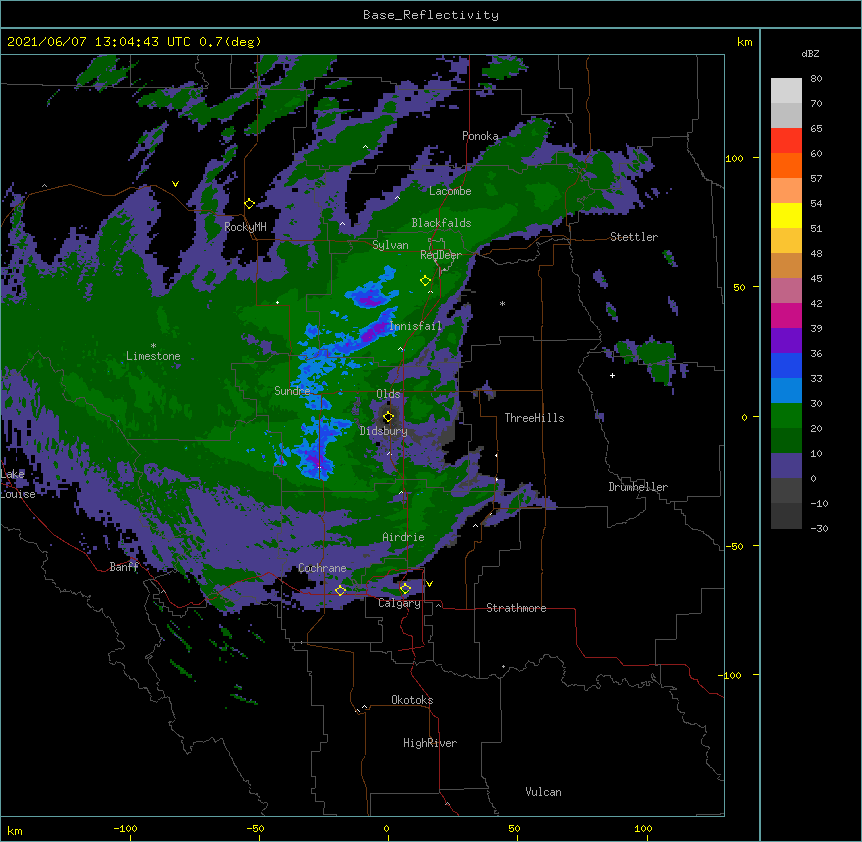This screenshot has height=842, width=862.
Task: Select the Sundre town label
Action: pyautogui.click(x=292, y=391)
